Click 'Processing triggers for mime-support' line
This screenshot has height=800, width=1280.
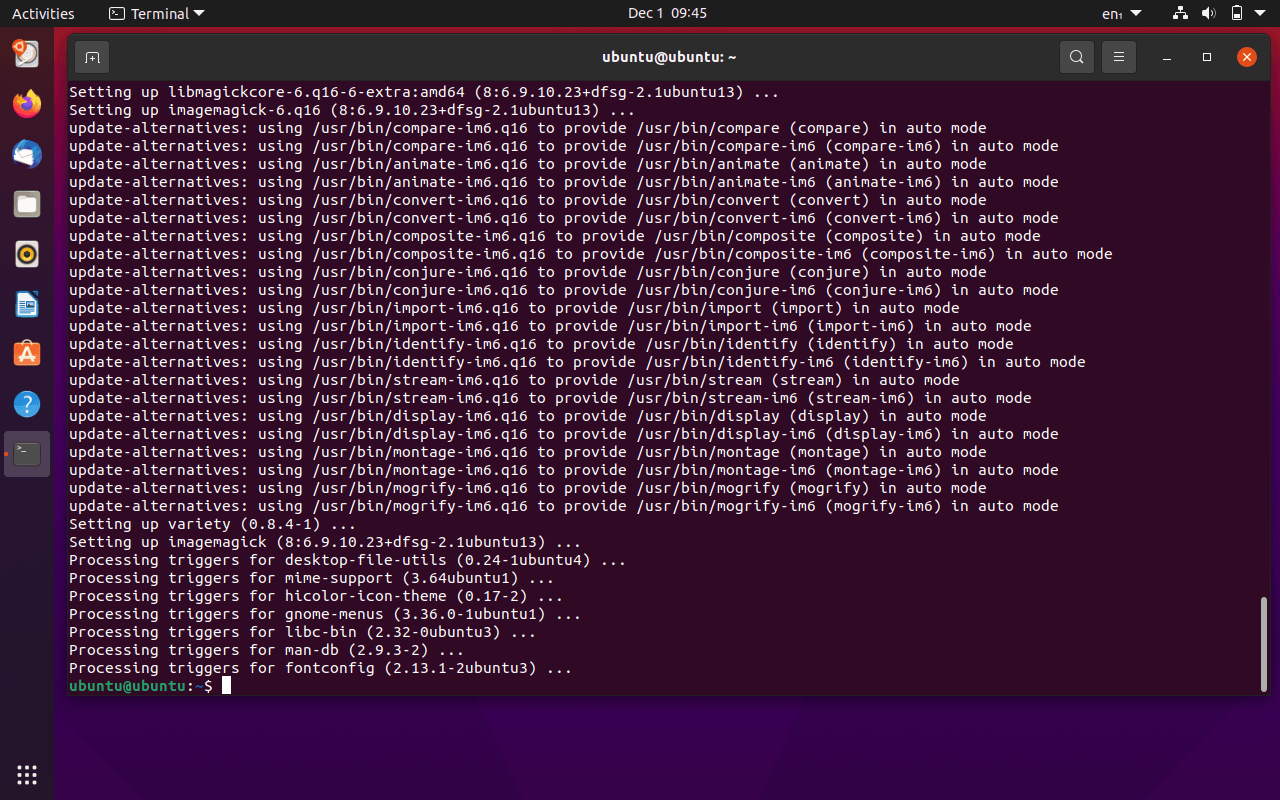312,578
